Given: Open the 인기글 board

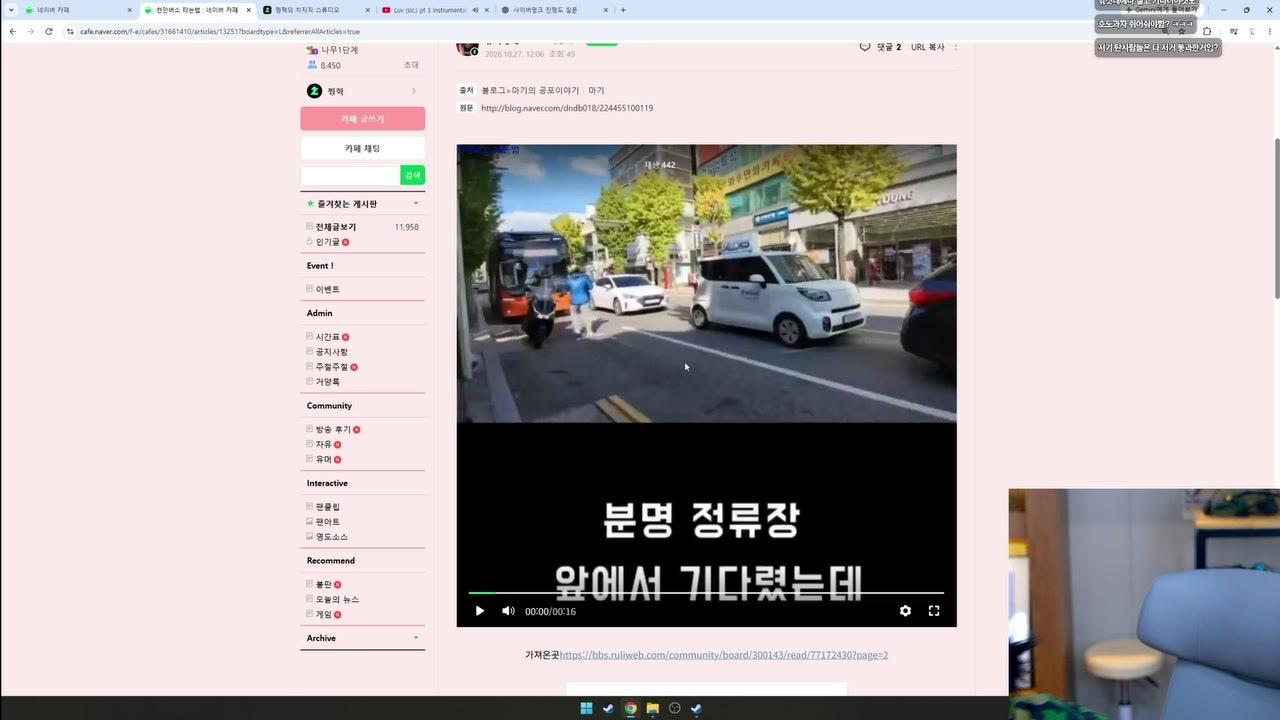Looking at the screenshot, I should [x=327, y=242].
